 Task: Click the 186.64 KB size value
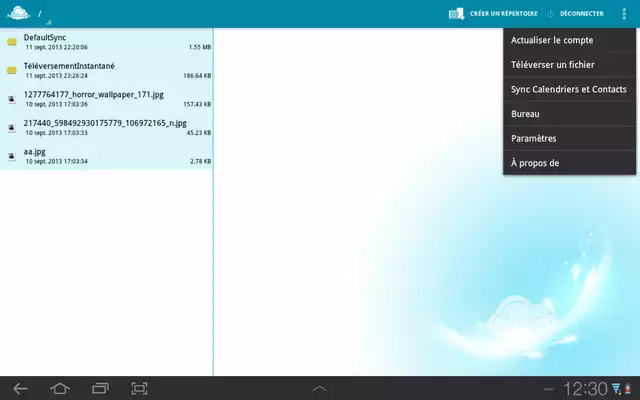click(x=197, y=76)
